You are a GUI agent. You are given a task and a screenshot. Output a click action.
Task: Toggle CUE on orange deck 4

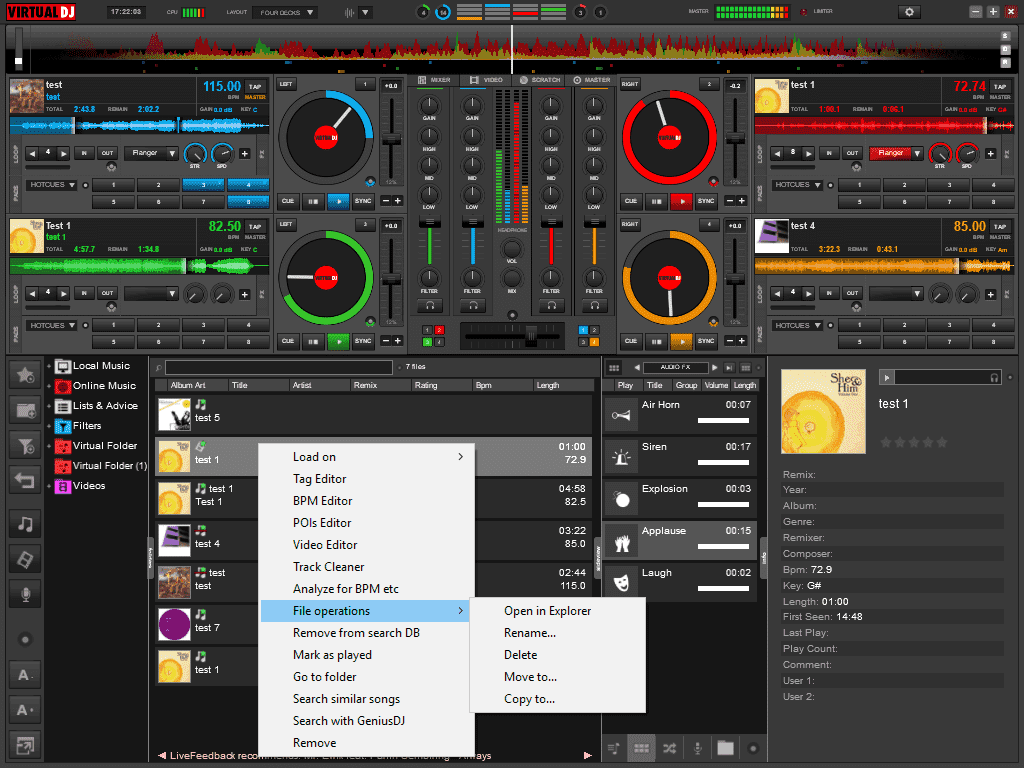click(x=631, y=341)
